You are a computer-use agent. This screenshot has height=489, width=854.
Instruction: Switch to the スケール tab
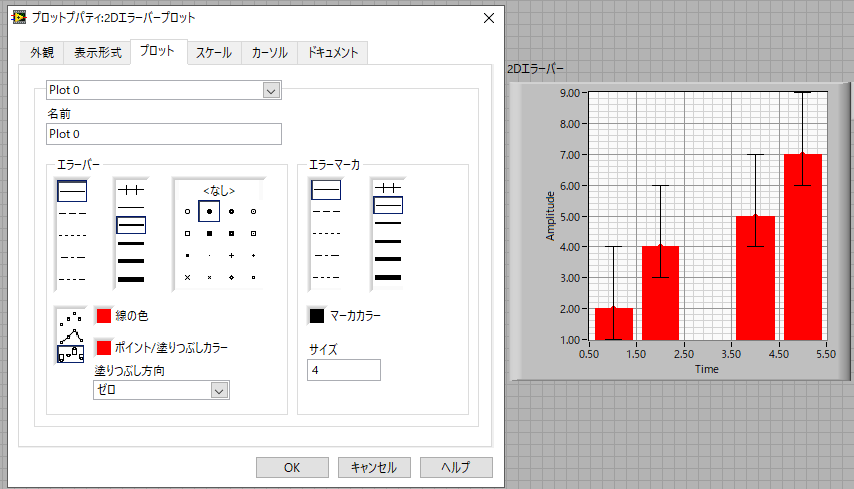coord(214,53)
